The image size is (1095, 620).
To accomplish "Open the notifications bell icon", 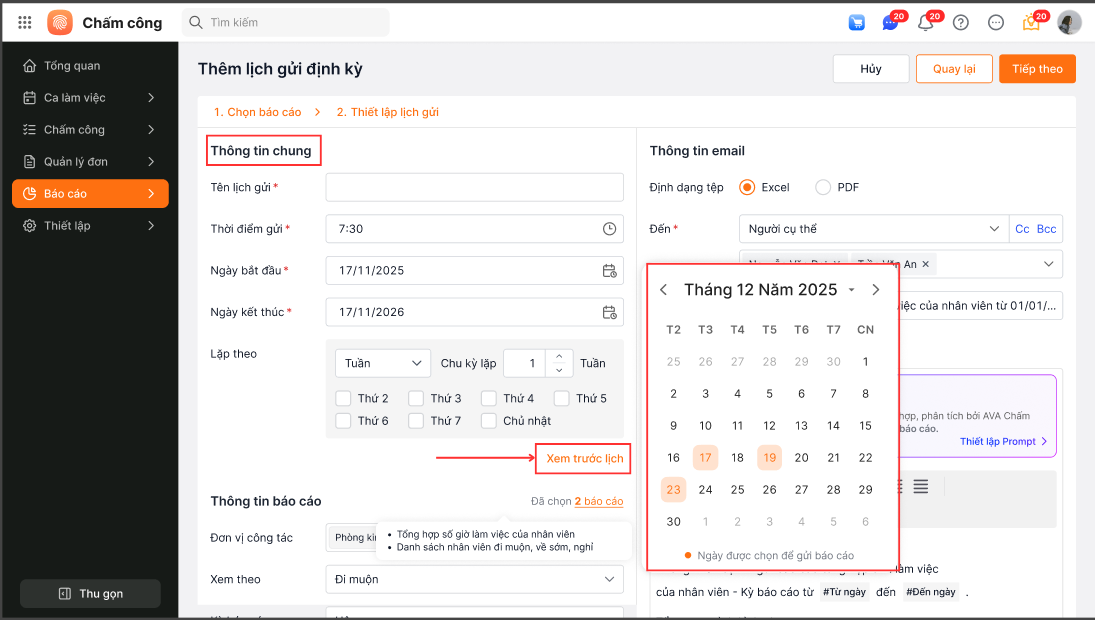I will coord(925,23).
